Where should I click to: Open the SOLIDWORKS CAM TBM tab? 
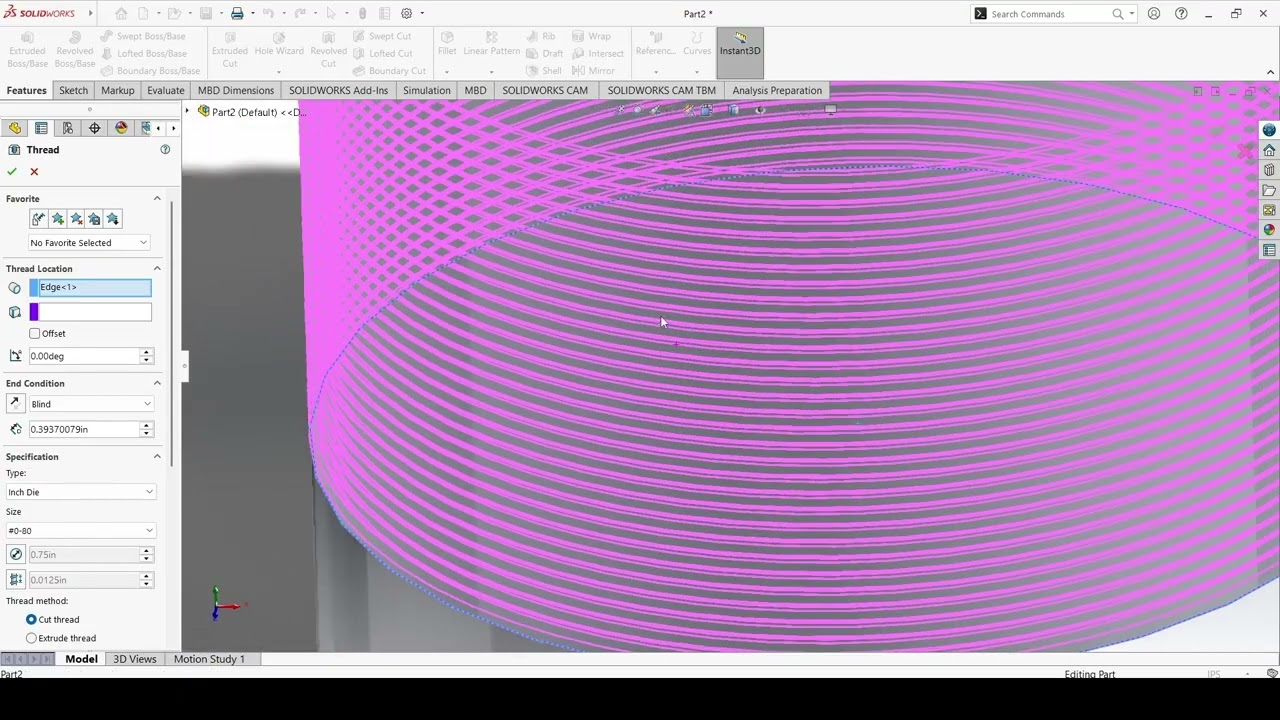(661, 90)
